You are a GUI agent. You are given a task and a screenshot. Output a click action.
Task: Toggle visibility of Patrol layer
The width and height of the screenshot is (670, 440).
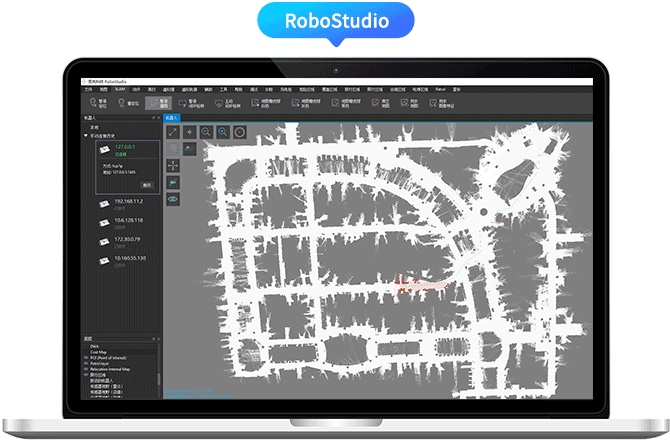point(87,361)
